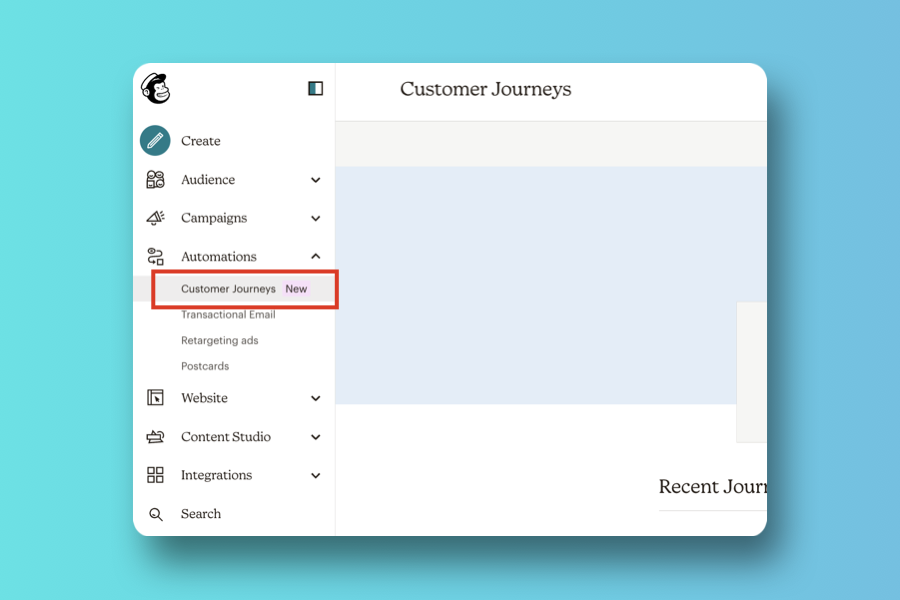
Task: Click the Content Studio icon
Action: [155, 437]
